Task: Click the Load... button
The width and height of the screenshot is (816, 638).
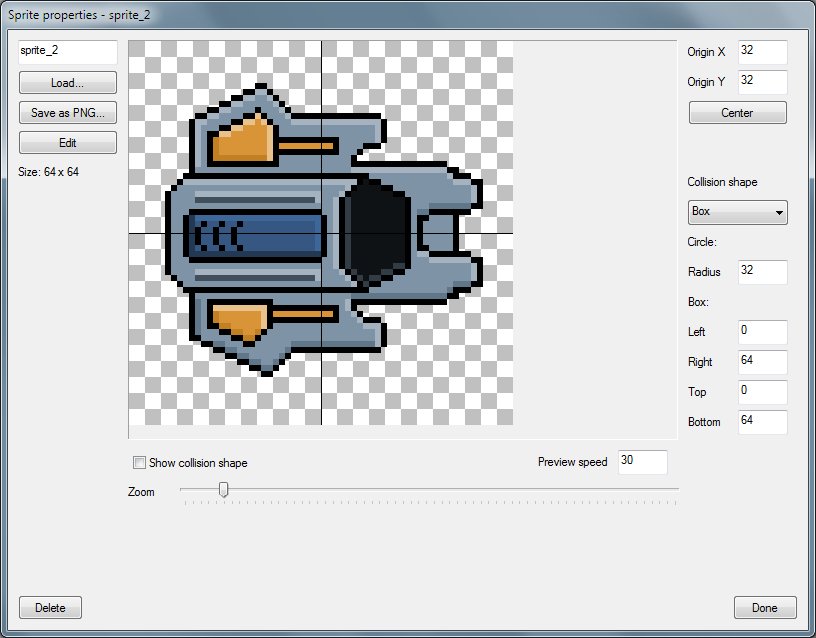Action: 68,83
